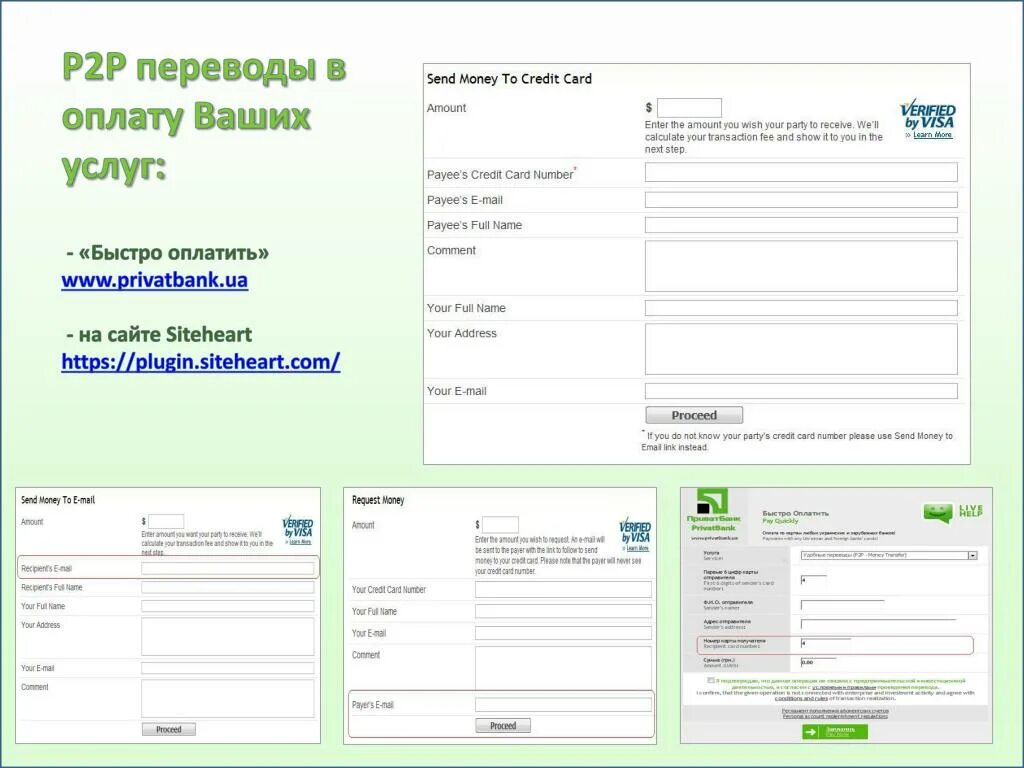Click Proceed in Request Money form
This screenshot has width=1024, height=768.
point(503,726)
